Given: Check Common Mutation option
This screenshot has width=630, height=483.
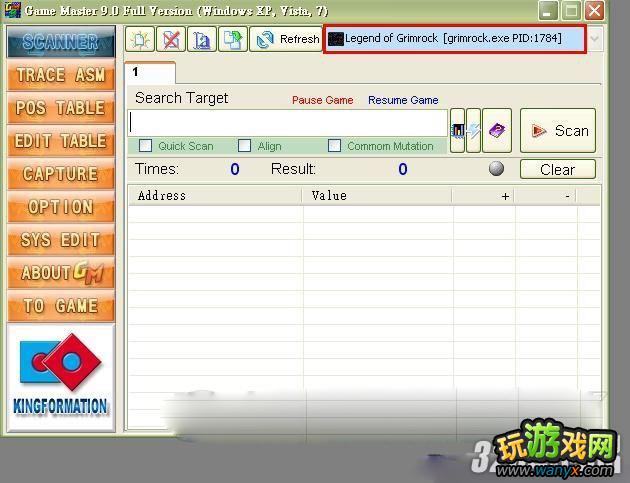Looking at the screenshot, I should [334, 145].
